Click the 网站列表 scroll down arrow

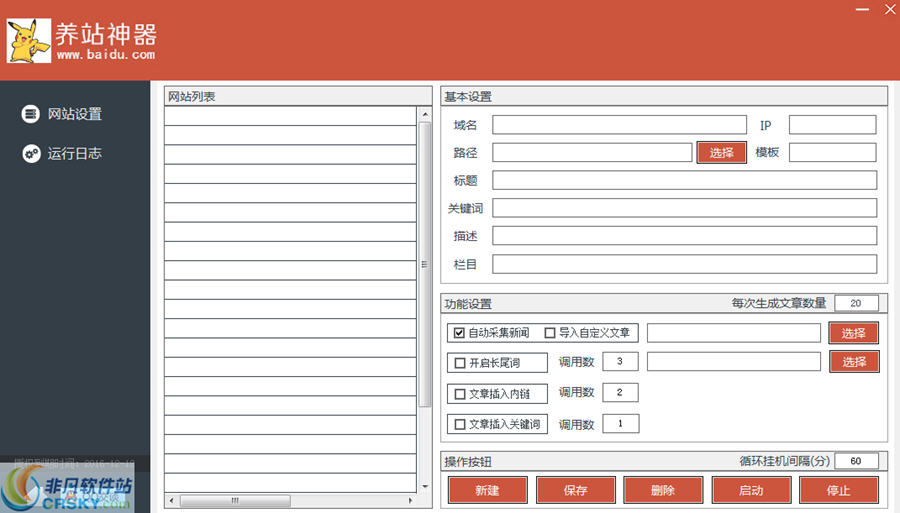pyautogui.click(x=425, y=486)
